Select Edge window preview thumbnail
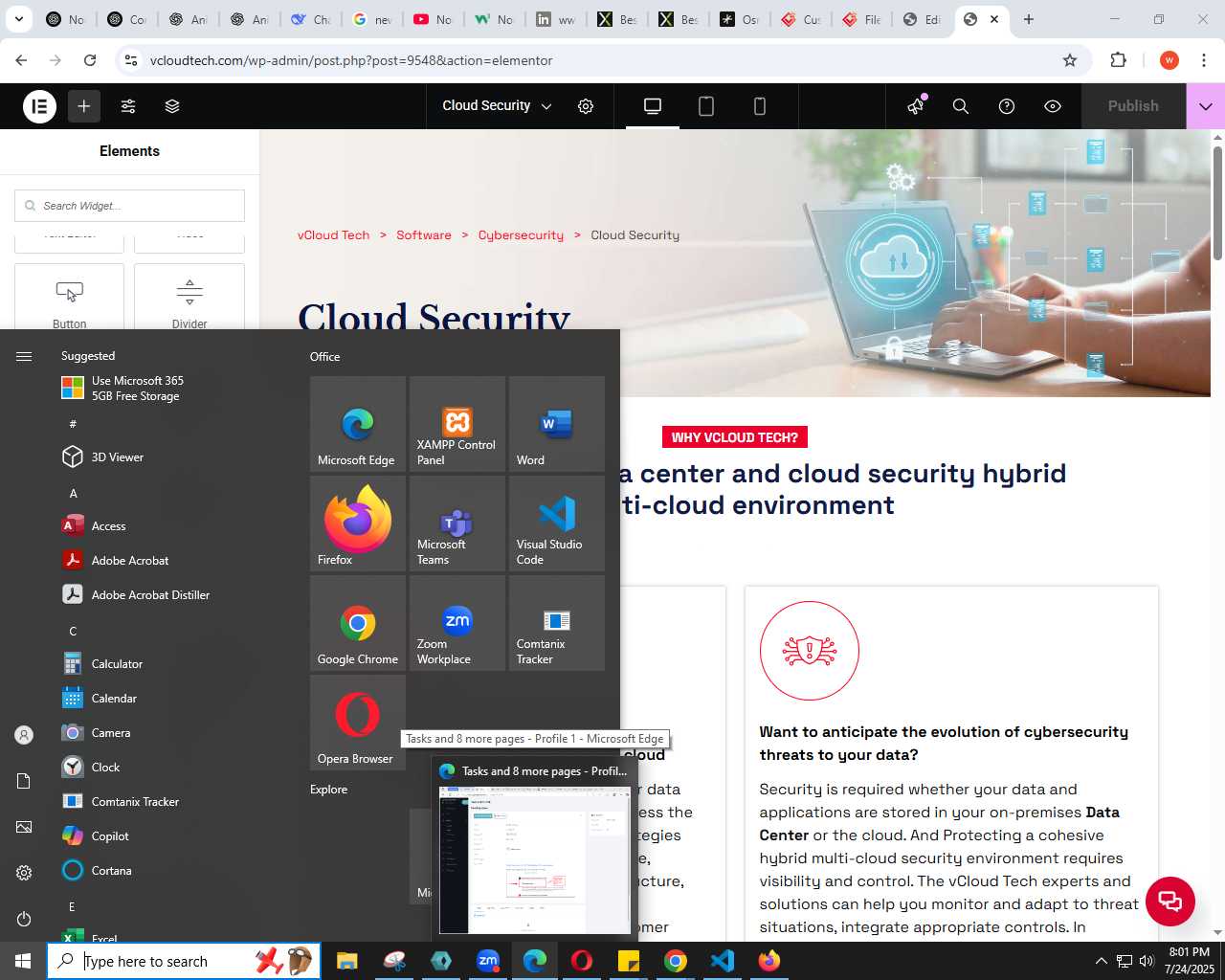 535,859
